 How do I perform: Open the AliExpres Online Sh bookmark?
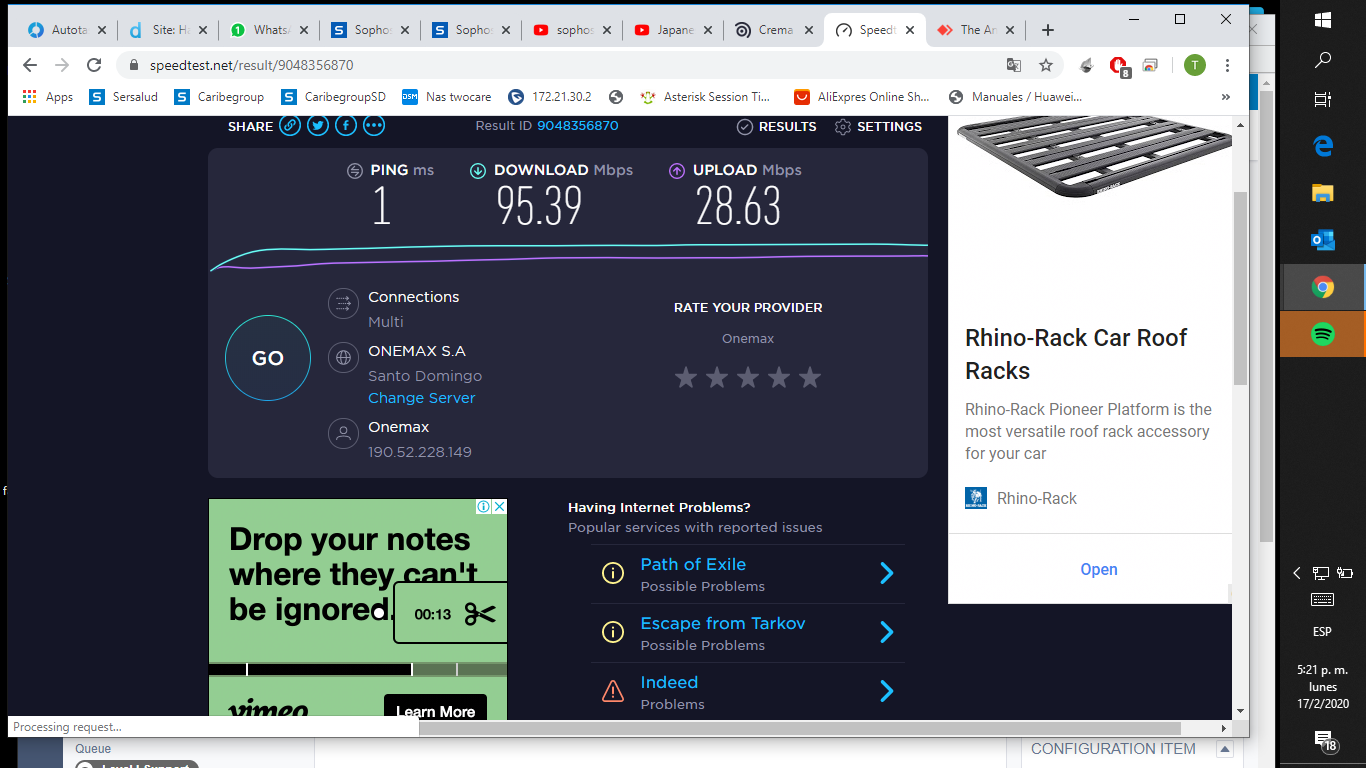point(862,97)
